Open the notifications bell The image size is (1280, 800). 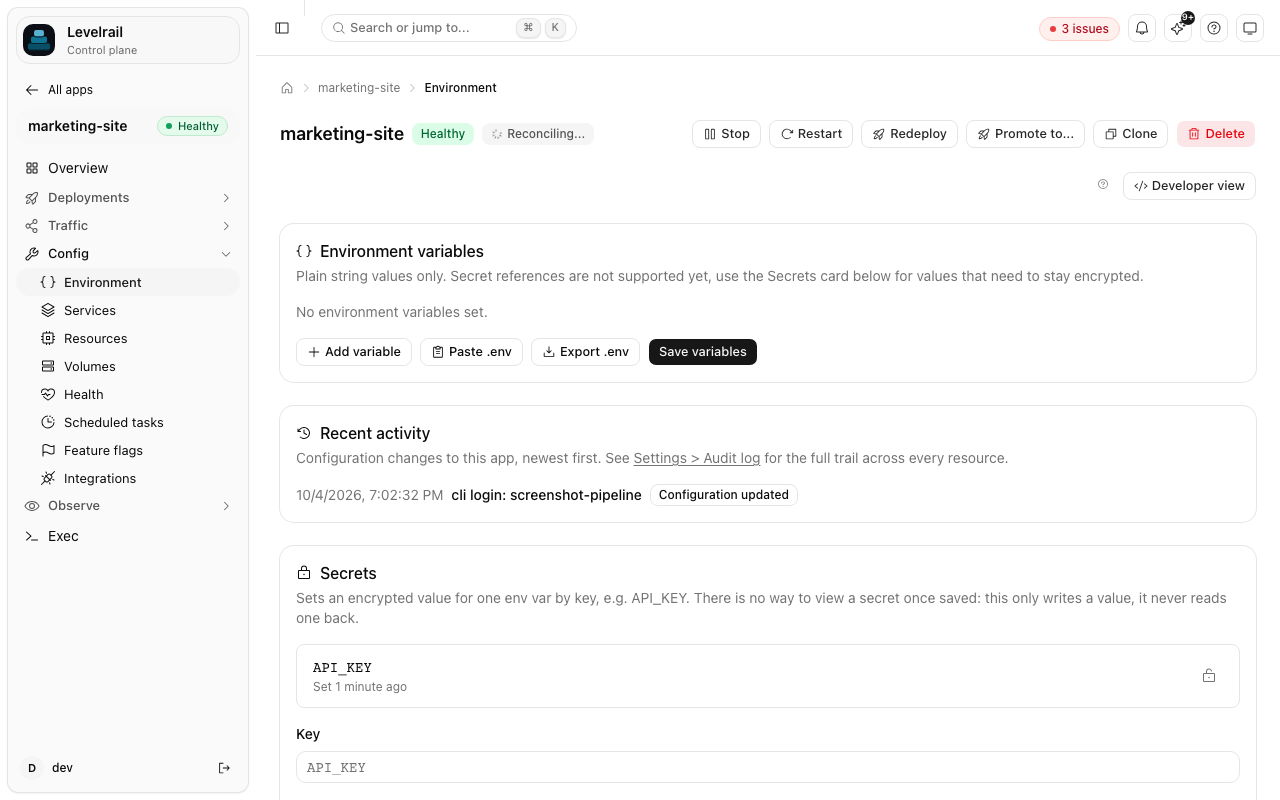tap(1142, 28)
